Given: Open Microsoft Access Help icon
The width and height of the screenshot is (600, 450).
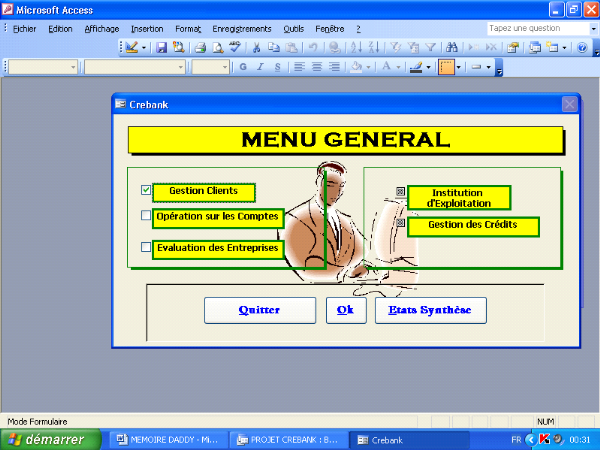Looking at the screenshot, I should (x=582, y=47).
